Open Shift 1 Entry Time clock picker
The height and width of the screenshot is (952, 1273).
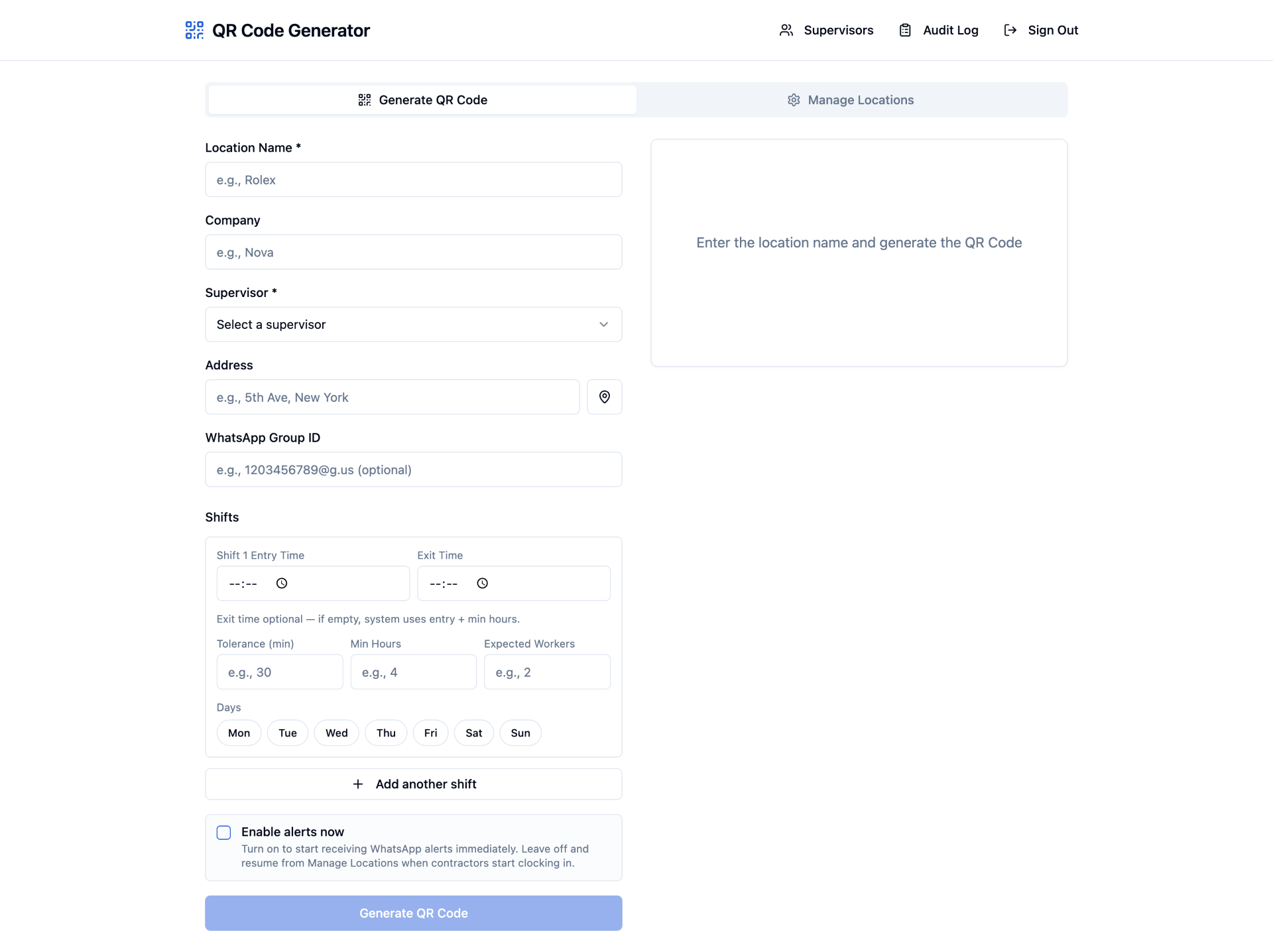[282, 583]
